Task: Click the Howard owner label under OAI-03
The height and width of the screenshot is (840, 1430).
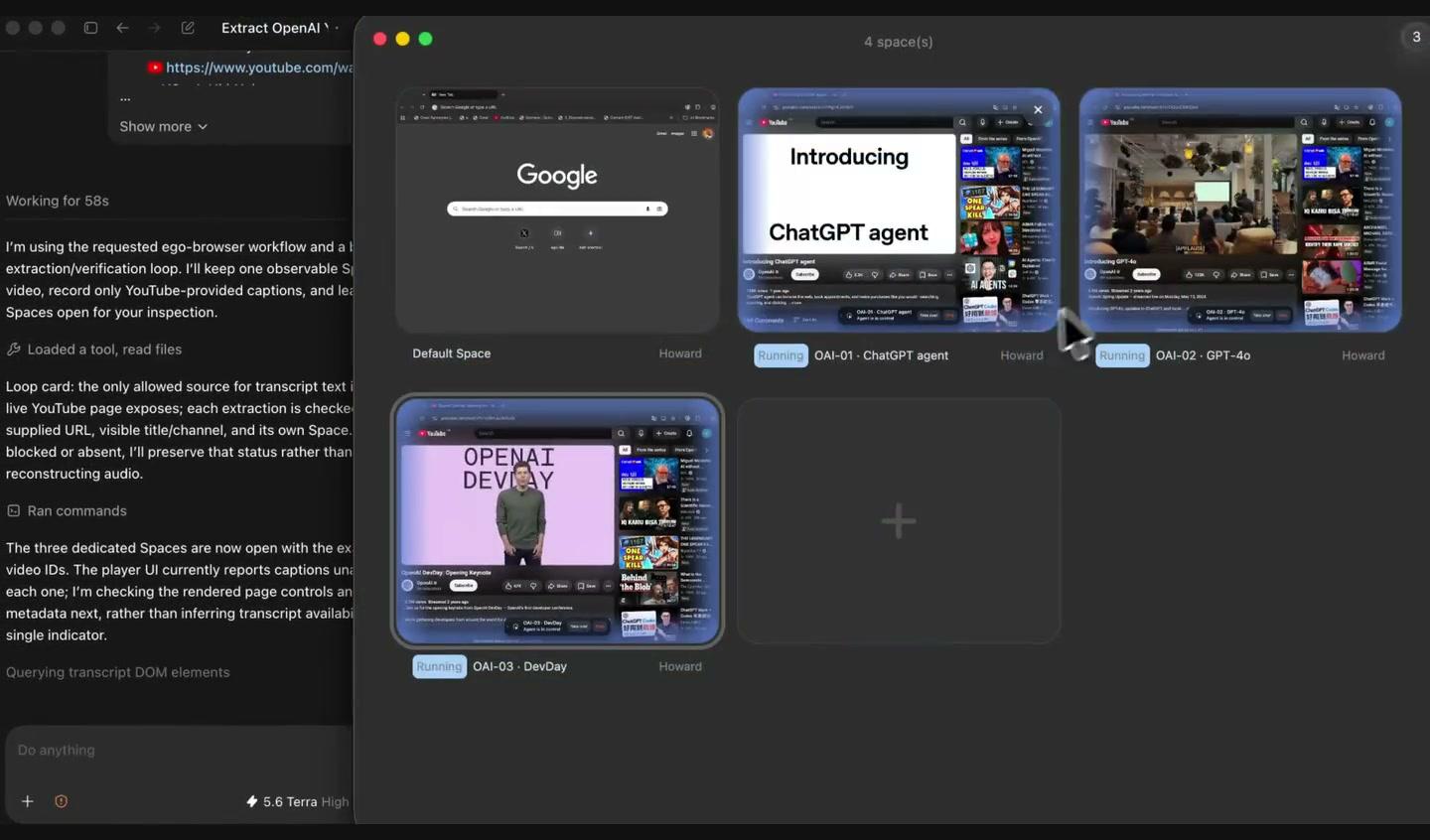Action: (x=680, y=666)
